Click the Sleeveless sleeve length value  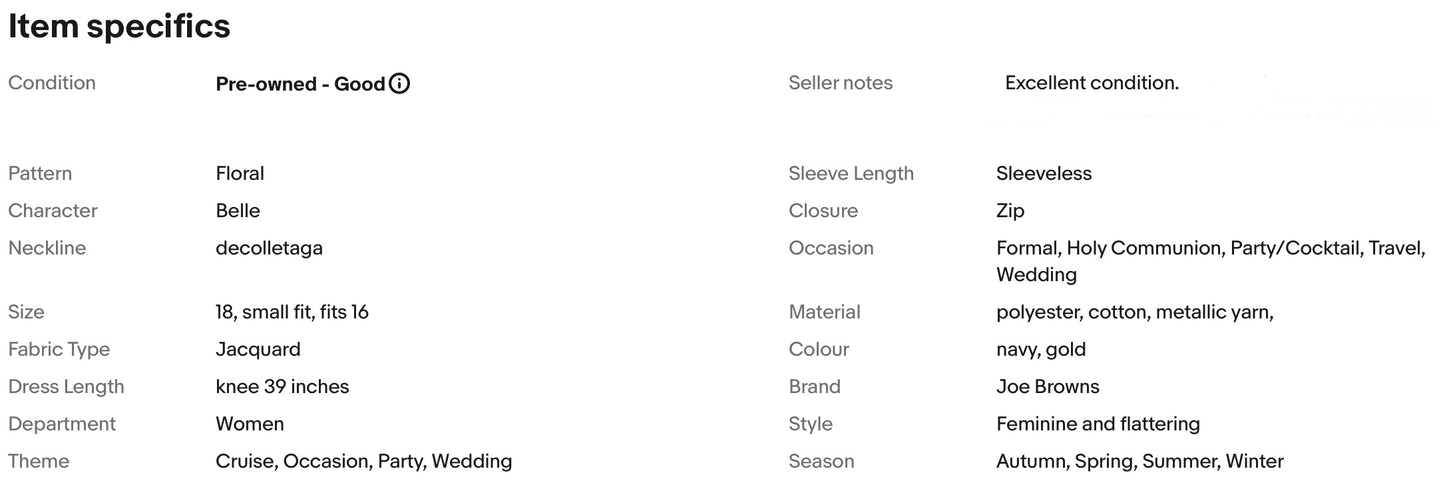coord(1044,173)
